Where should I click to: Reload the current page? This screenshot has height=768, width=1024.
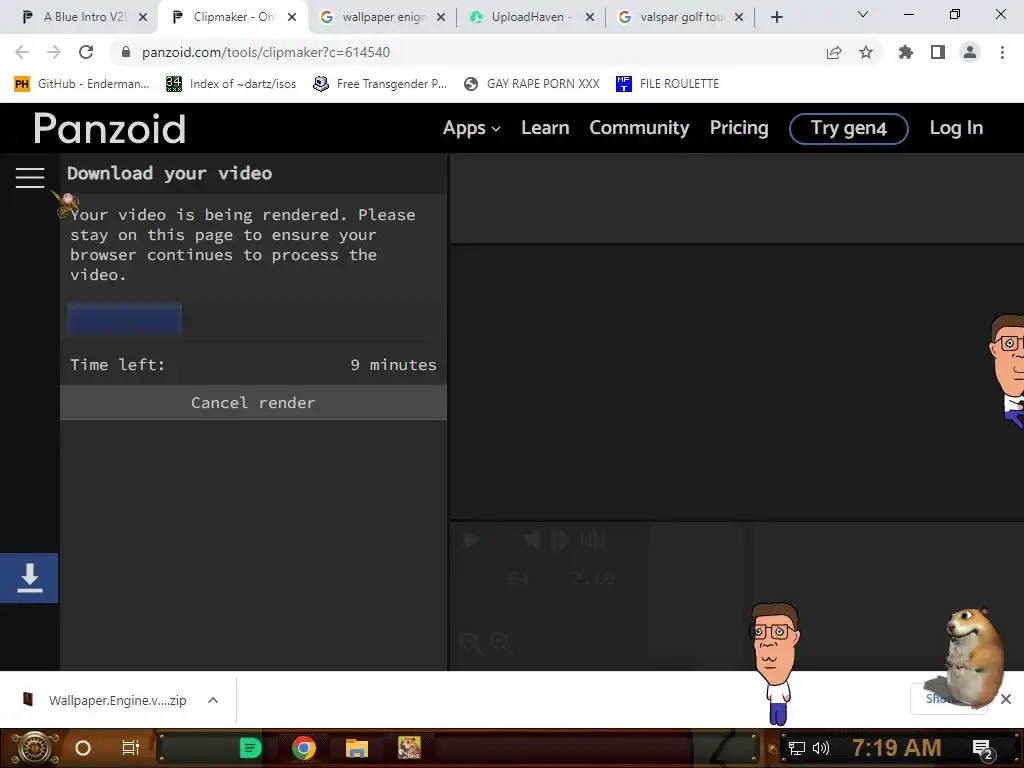(86, 52)
